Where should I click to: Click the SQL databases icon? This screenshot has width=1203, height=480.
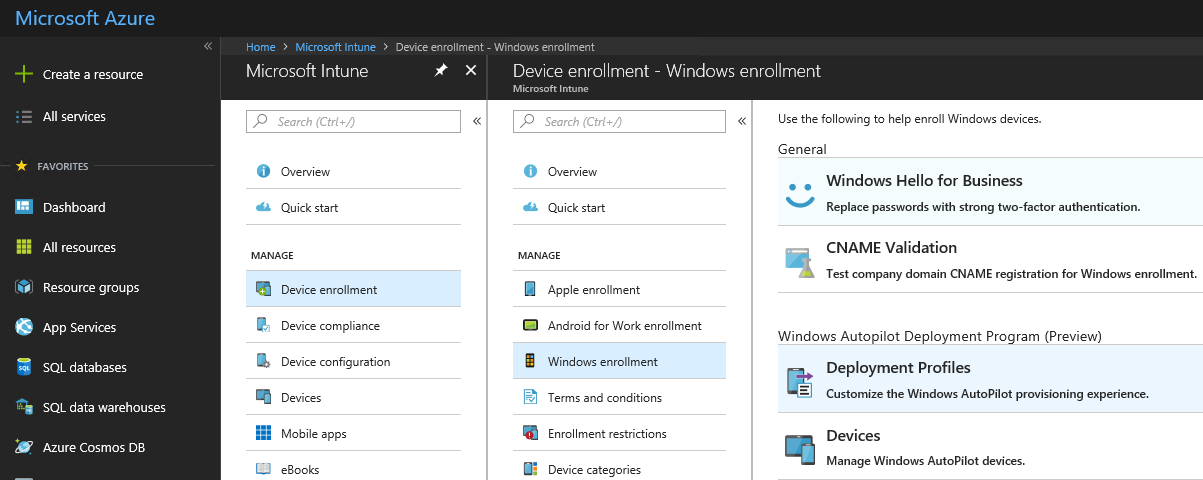(x=24, y=367)
